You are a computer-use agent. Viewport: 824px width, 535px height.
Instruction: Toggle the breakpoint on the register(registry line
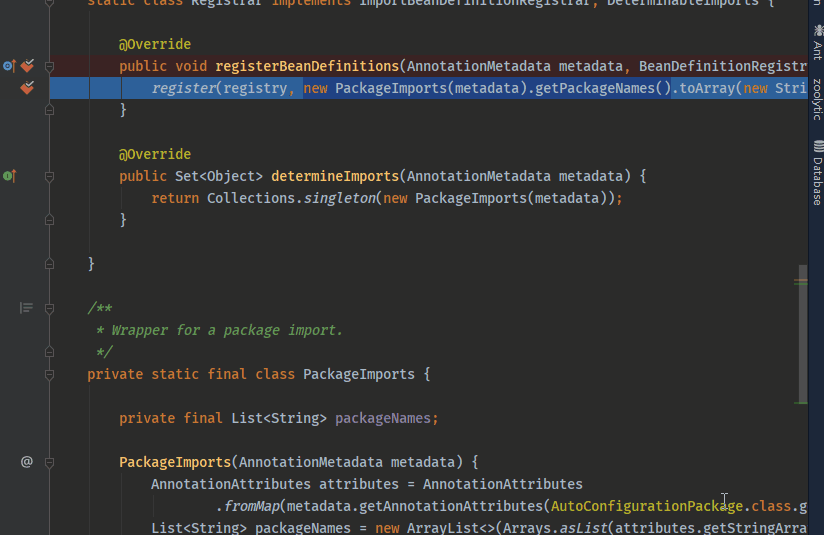(x=27, y=88)
